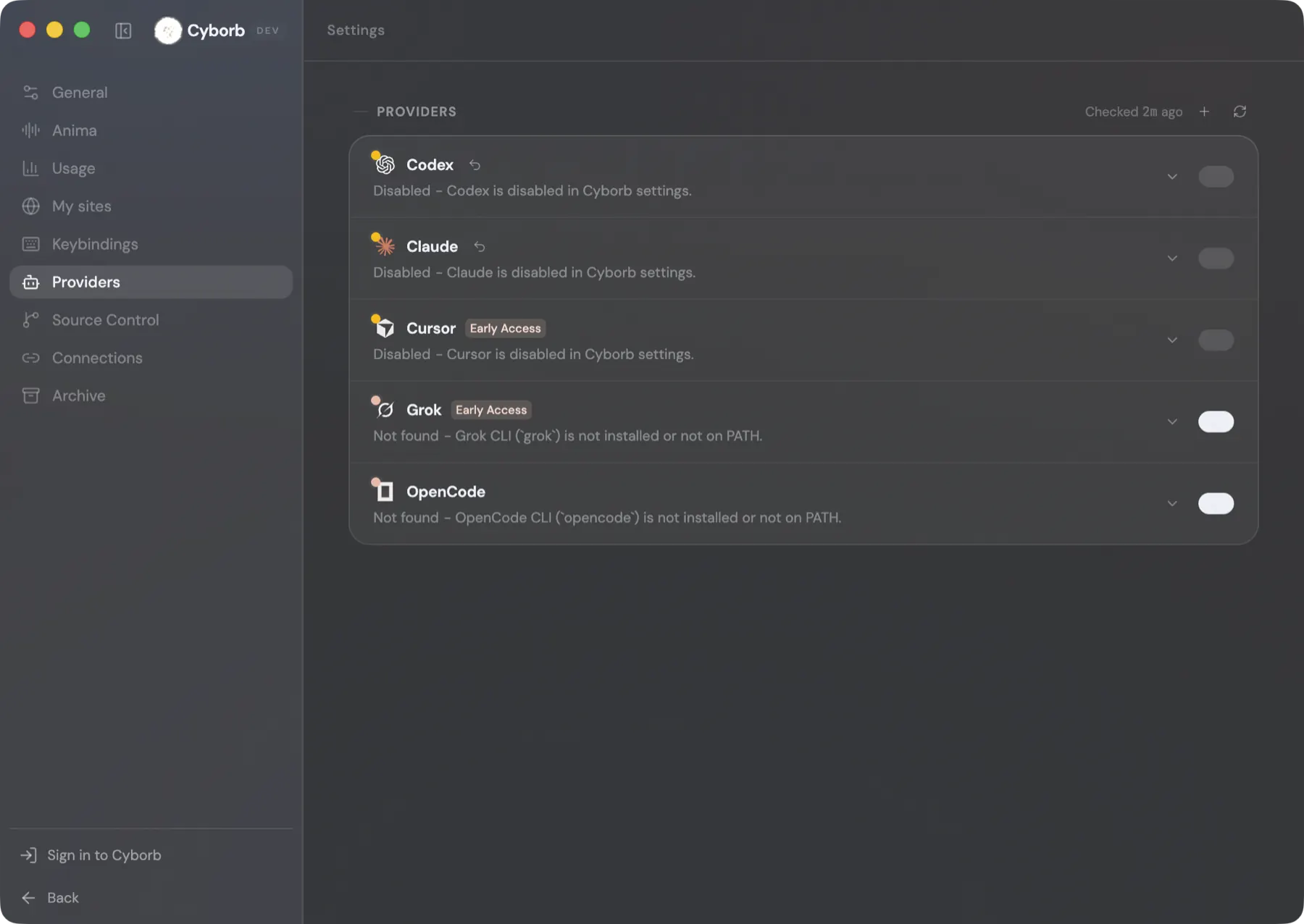Click the OpenCode square logo icon
Image resolution: width=1304 pixels, height=924 pixels.
[x=385, y=492]
